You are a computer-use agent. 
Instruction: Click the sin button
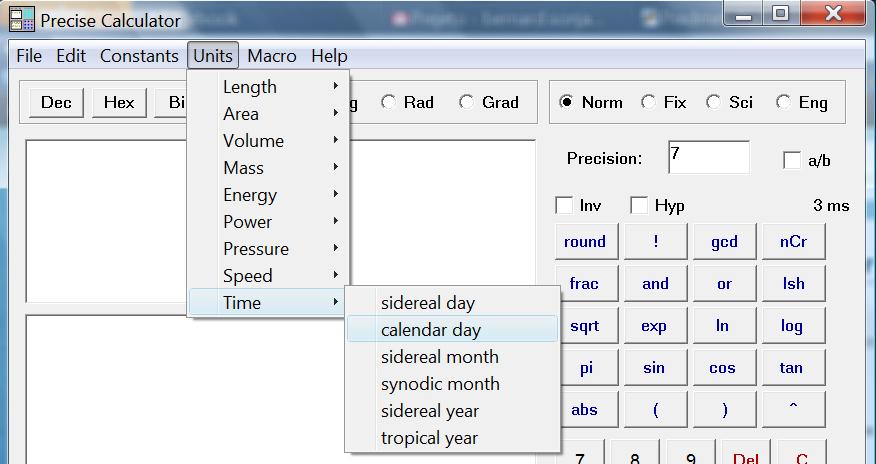tap(655, 368)
